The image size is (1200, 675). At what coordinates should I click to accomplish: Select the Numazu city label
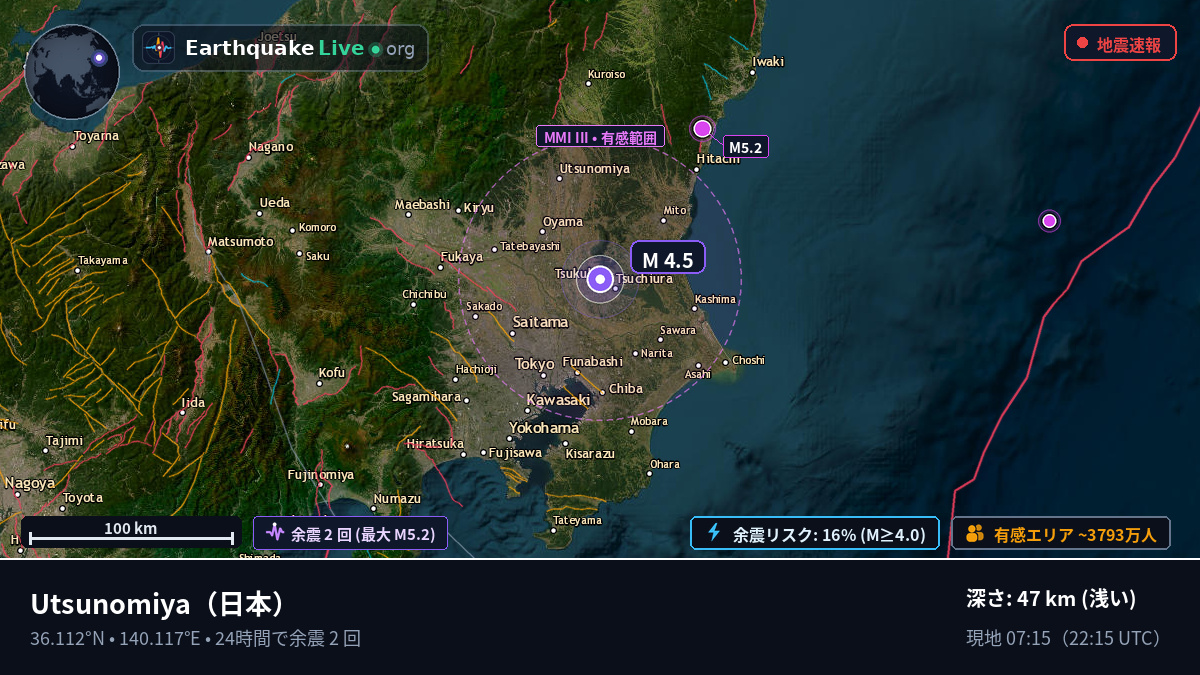397,498
